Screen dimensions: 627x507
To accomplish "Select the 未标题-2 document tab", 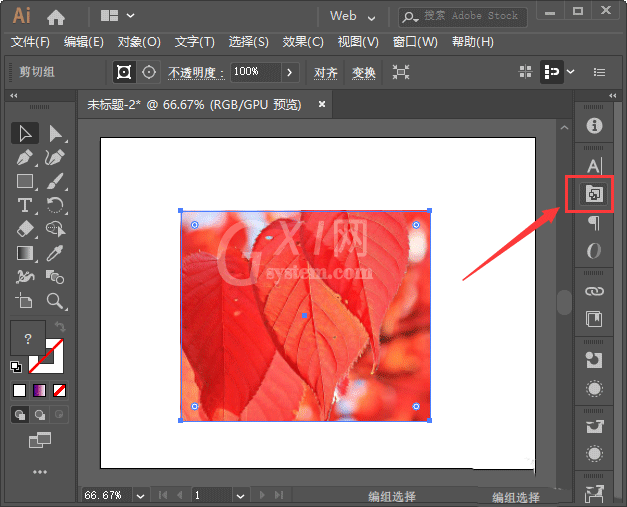I will coord(194,105).
